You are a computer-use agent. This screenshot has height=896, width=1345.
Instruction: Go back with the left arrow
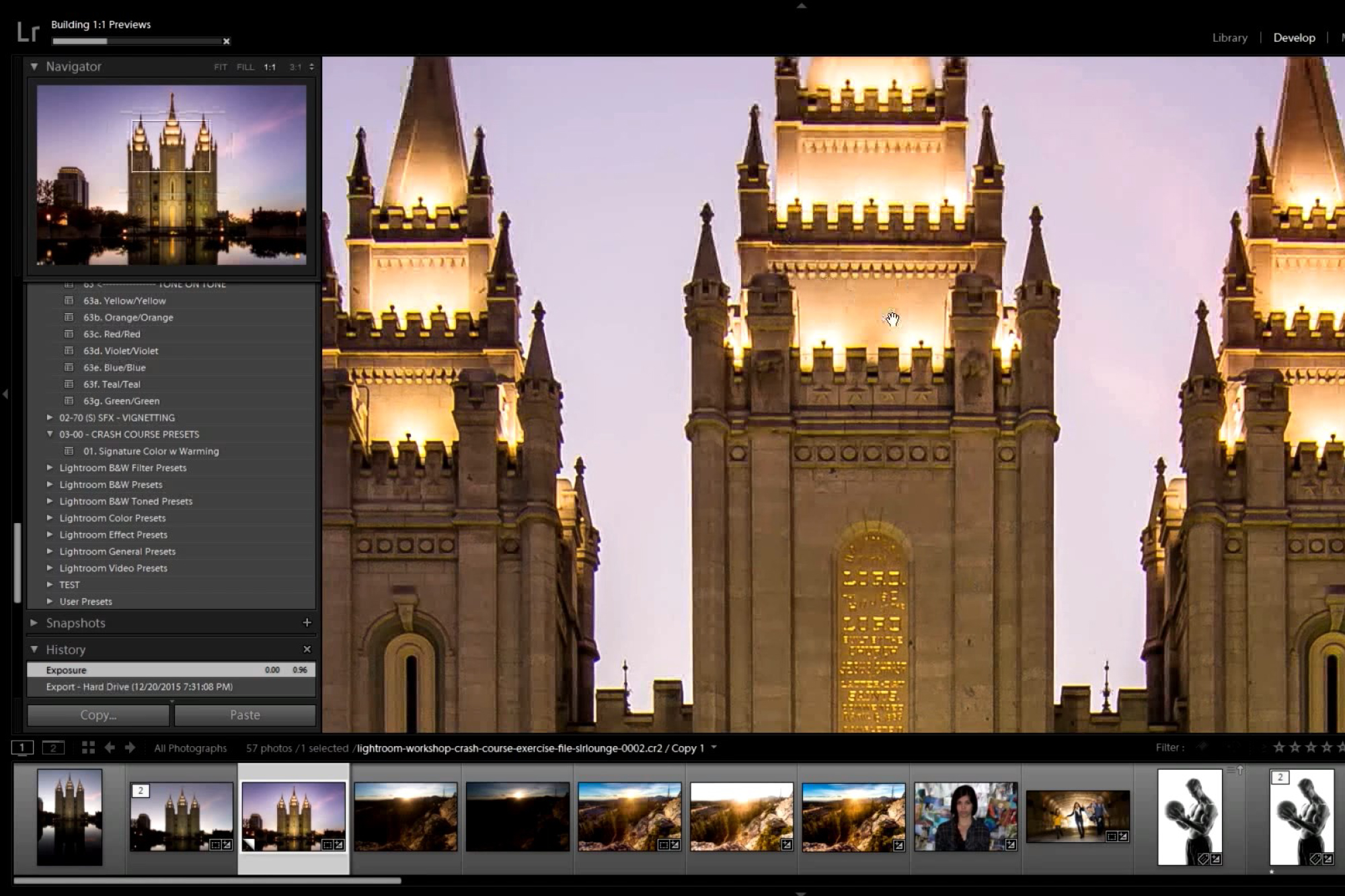tap(110, 748)
